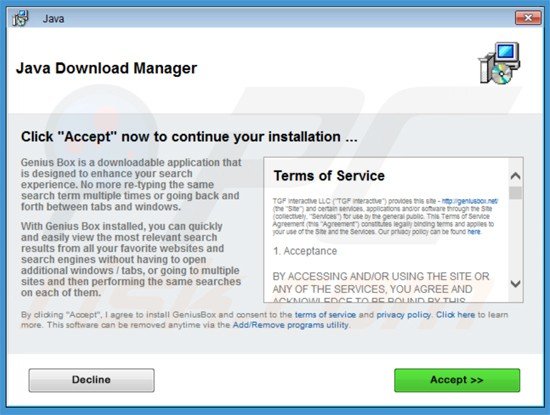The image size is (550, 415).
Task: Click the Decline button
Action: tap(92, 380)
